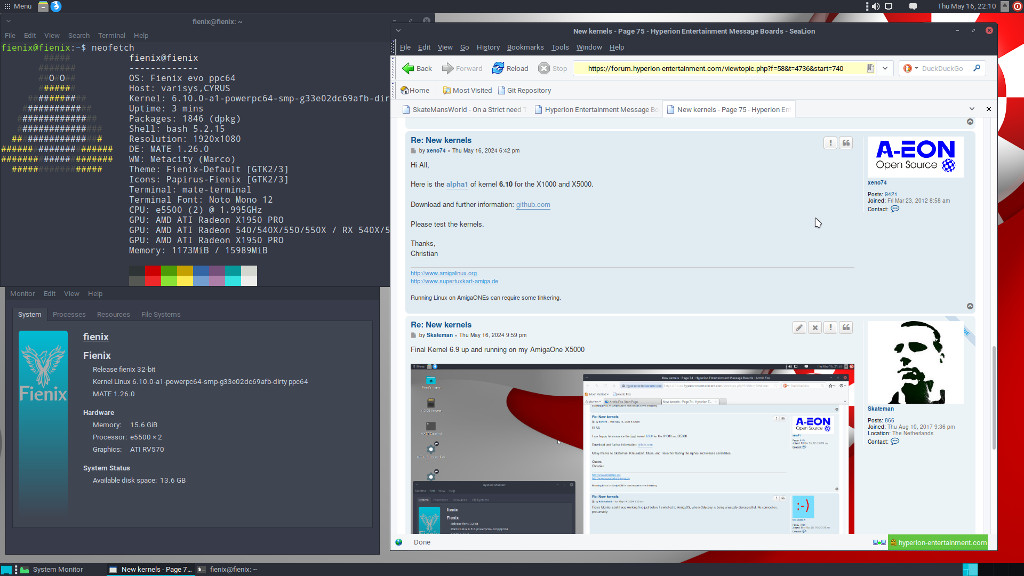Open the History menu in SeaLion

tap(488, 47)
